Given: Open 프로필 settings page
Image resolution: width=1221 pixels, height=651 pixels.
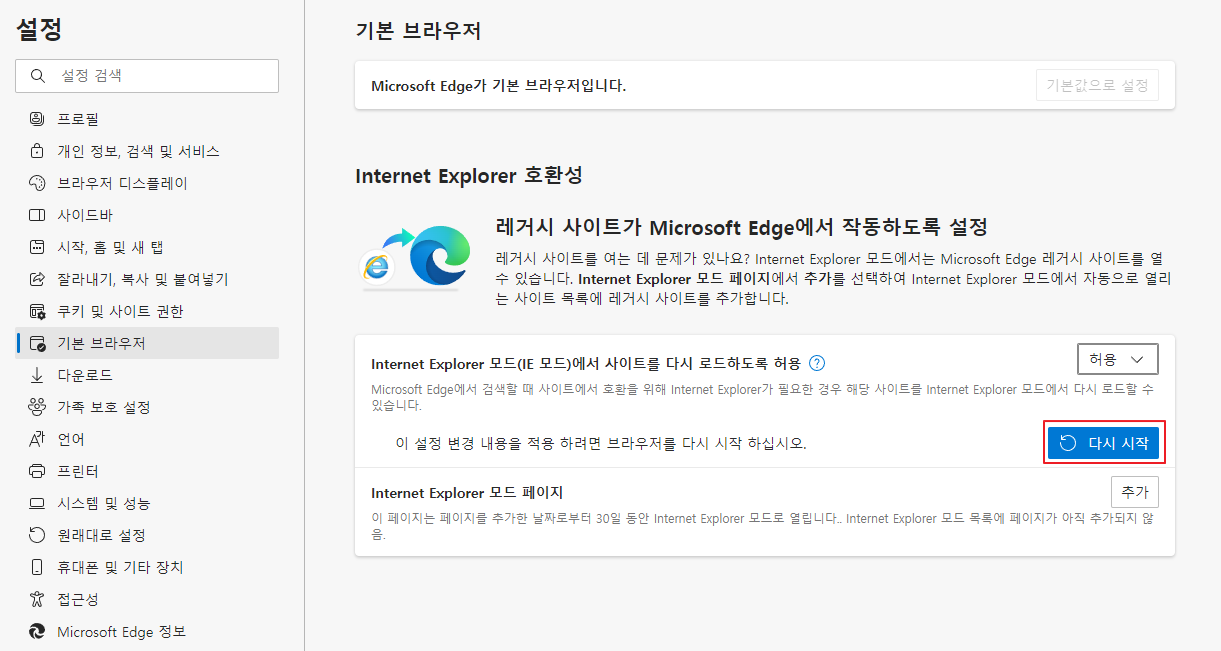Looking at the screenshot, I should click(x=147, y=119).
